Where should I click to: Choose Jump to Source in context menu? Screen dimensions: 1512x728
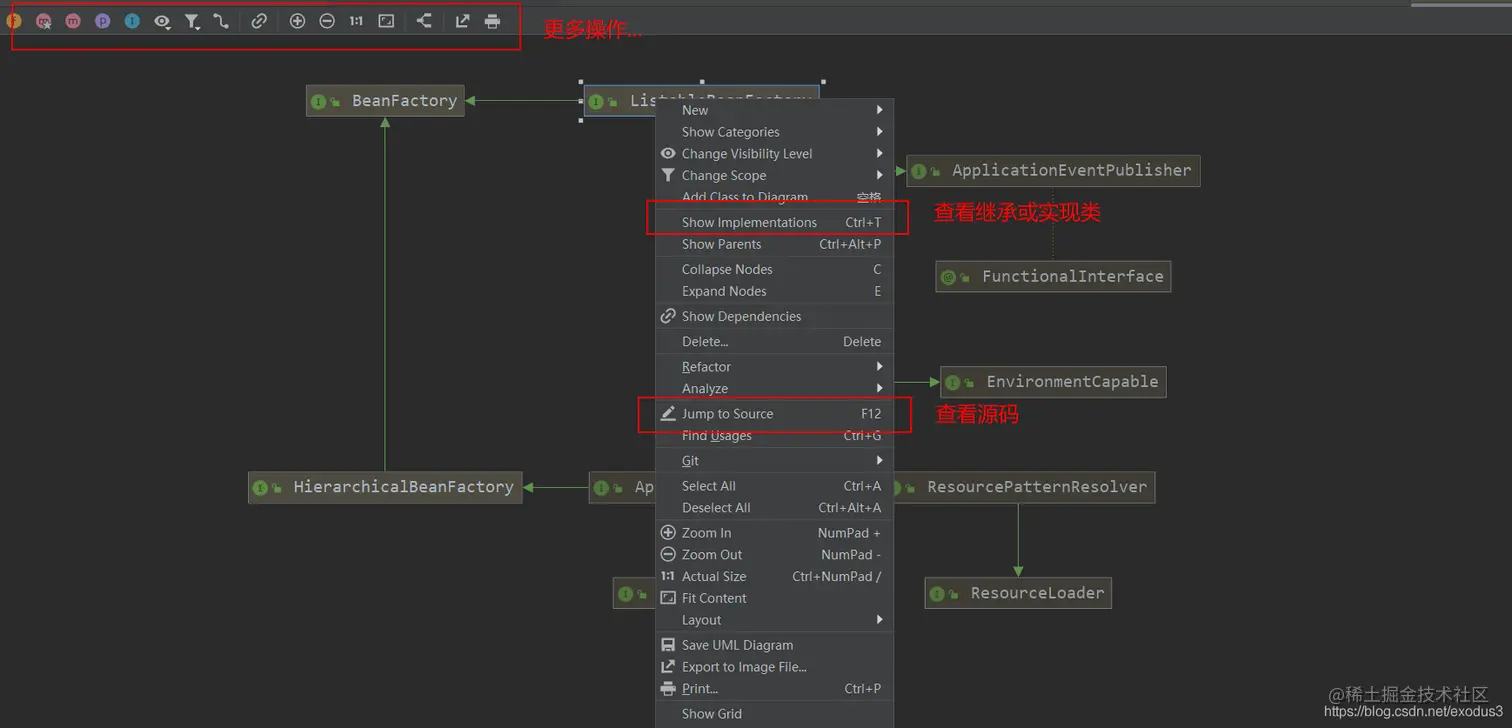click(x=774, y=414)
